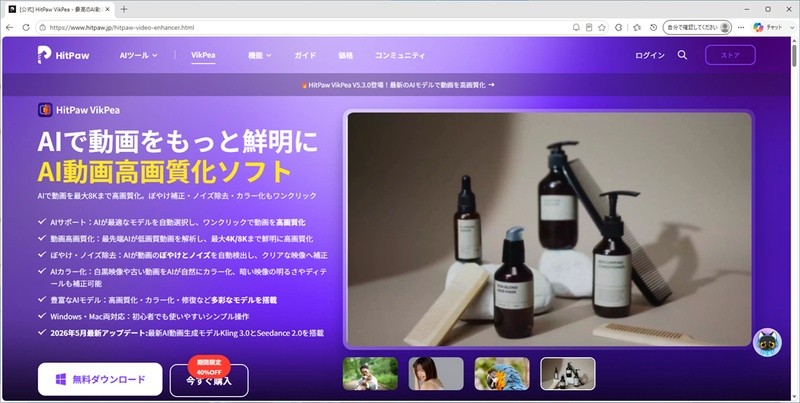Screen dimensions: 800x403
Task: Reload the page with the refresh icon
Action: [x=26, y=28]
